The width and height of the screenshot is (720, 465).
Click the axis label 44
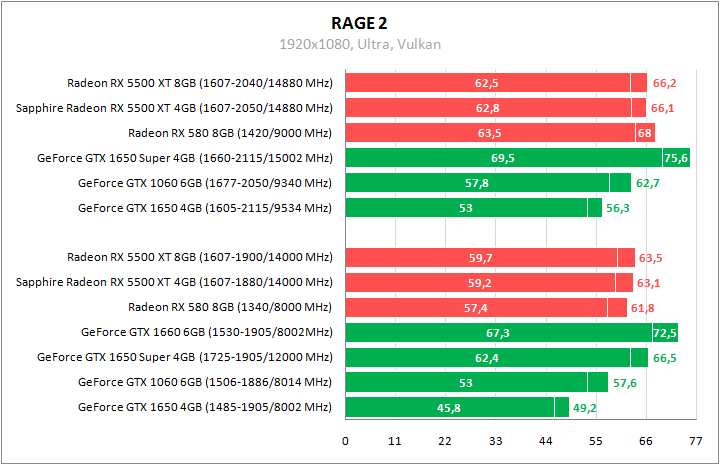pyautogui.click(x=546, y=441)
